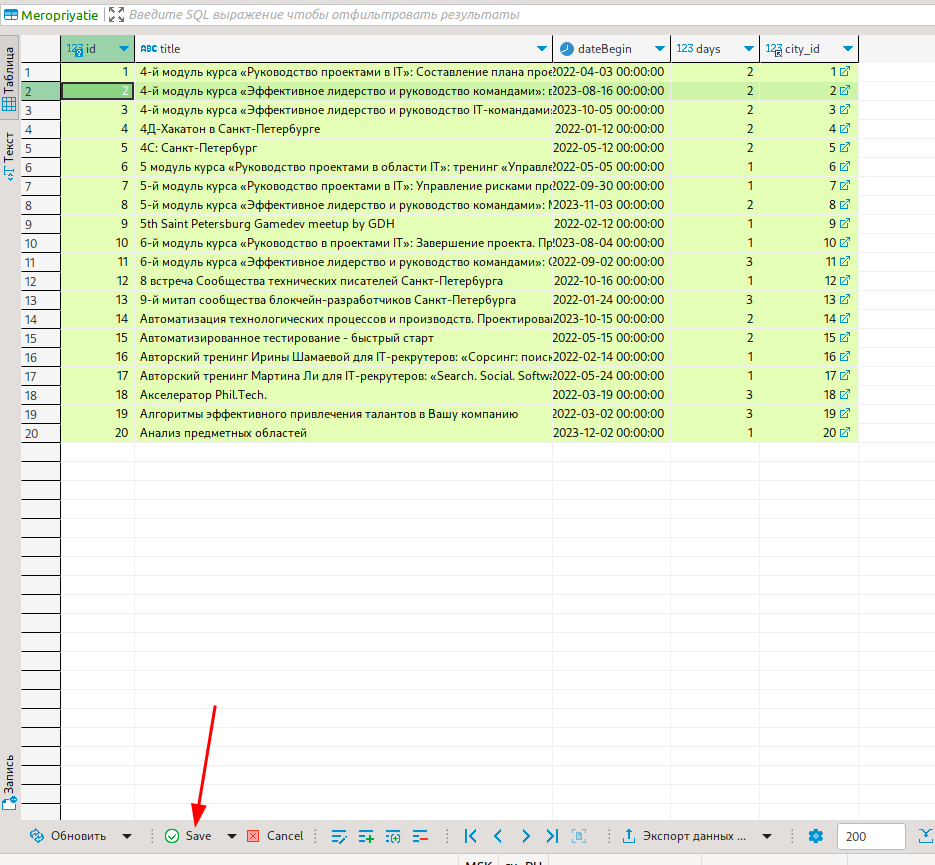
Task: Go to the previous row
Action: tap(498, 836)
